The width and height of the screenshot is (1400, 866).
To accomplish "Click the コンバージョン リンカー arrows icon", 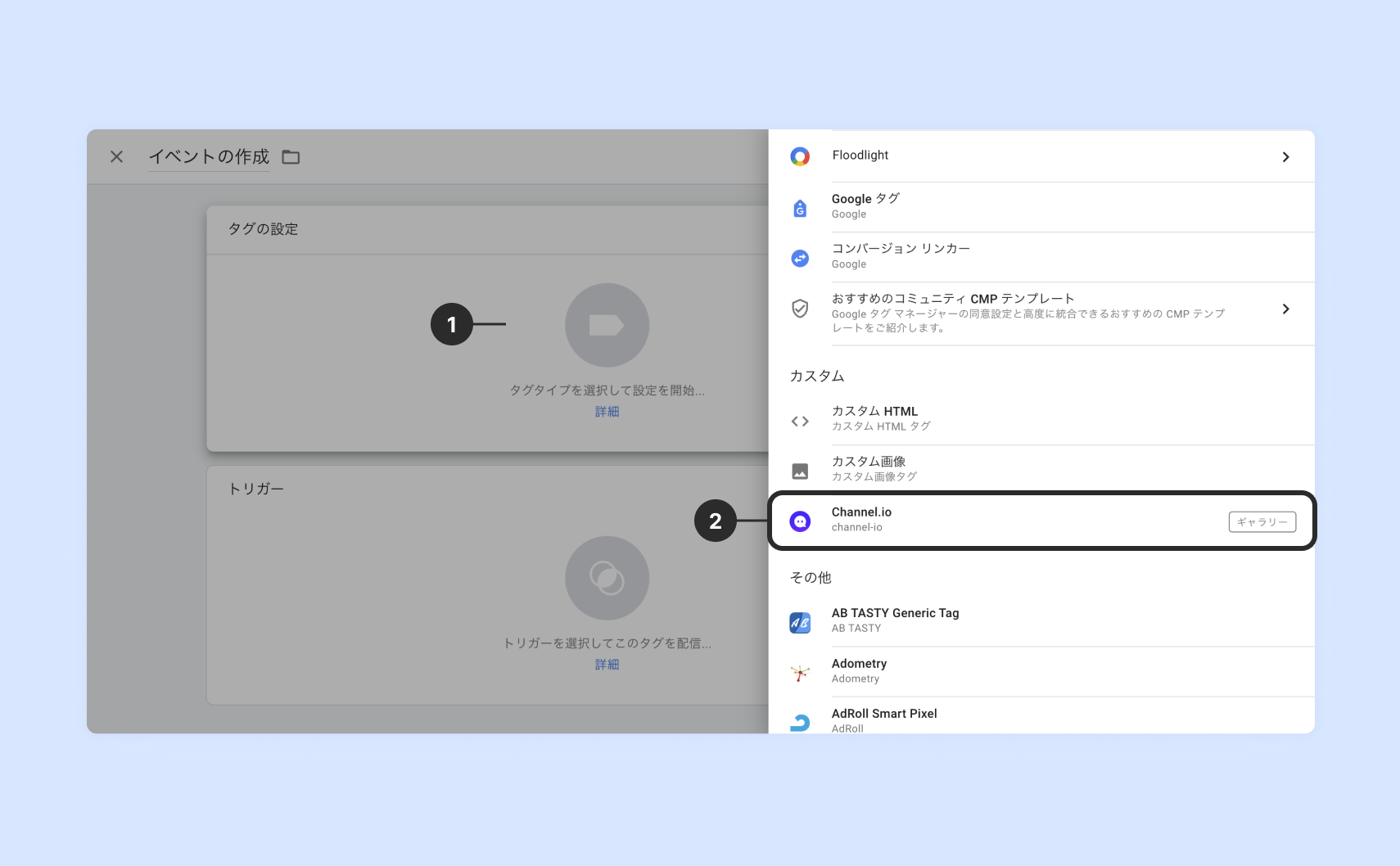I will point(800,259).
